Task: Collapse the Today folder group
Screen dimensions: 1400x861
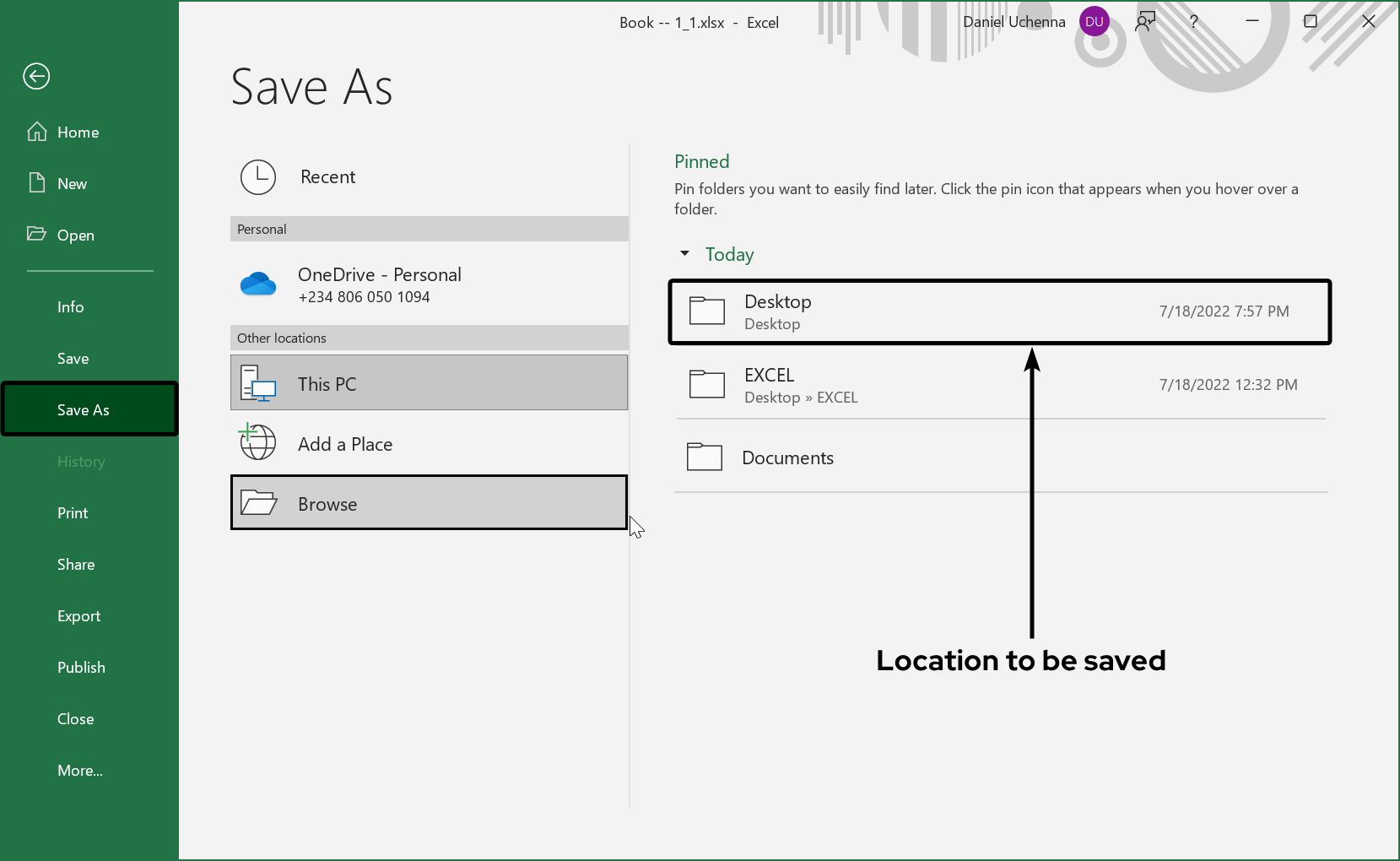Action: [x=685, y=254]
